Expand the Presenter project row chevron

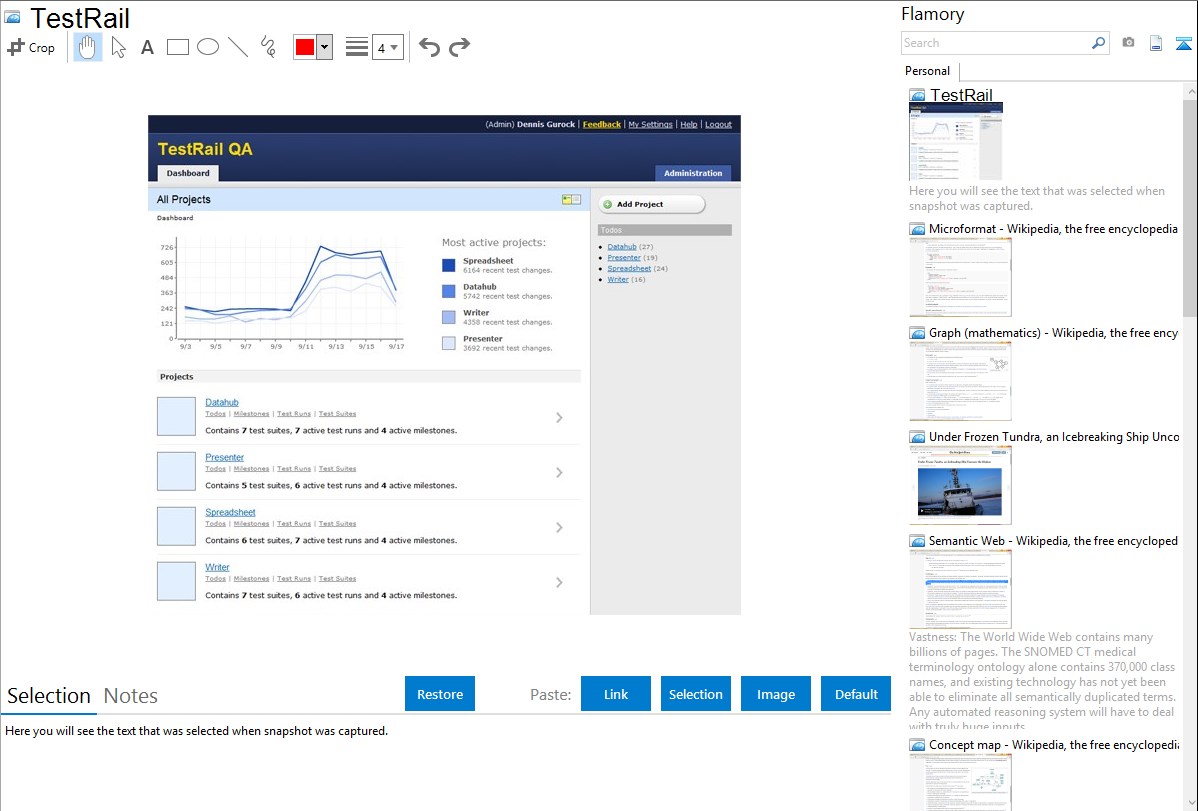(x=559, y=472)
